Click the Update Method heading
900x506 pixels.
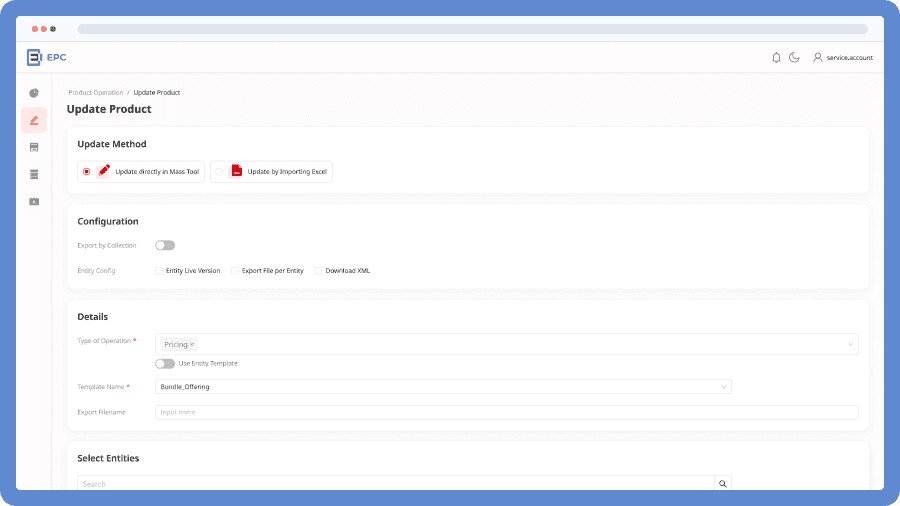[112, 144]
